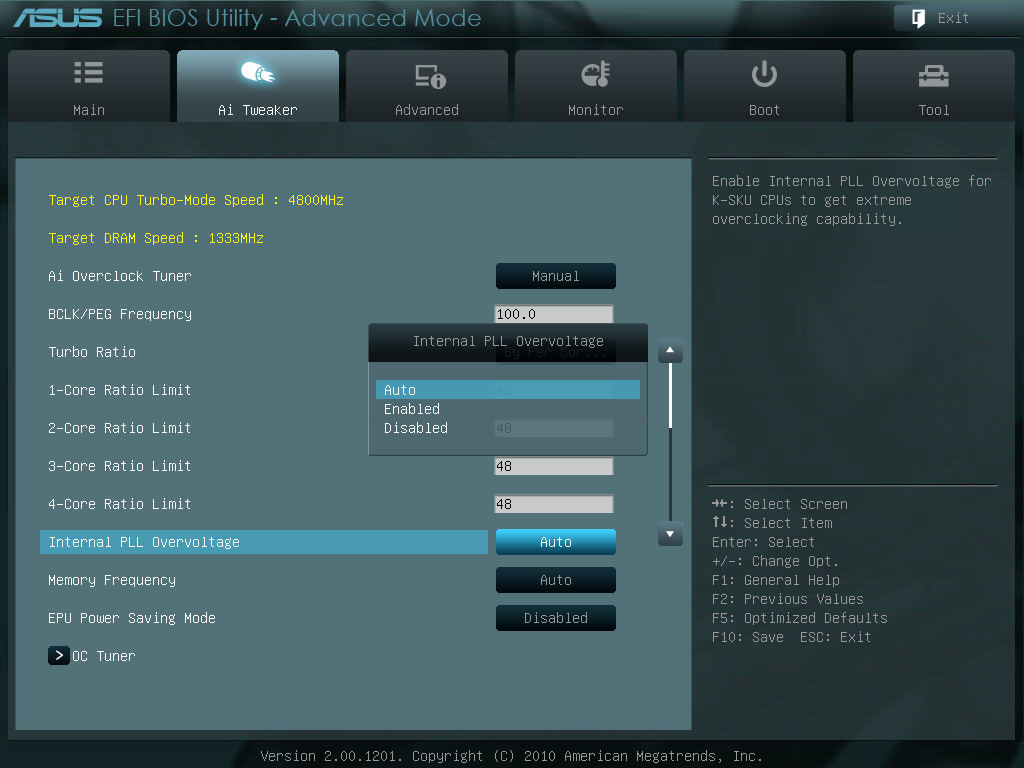Click Target DRAM Speed 1333MHz text
This screenshot has width=1024, height=768.
click(155, 238)
